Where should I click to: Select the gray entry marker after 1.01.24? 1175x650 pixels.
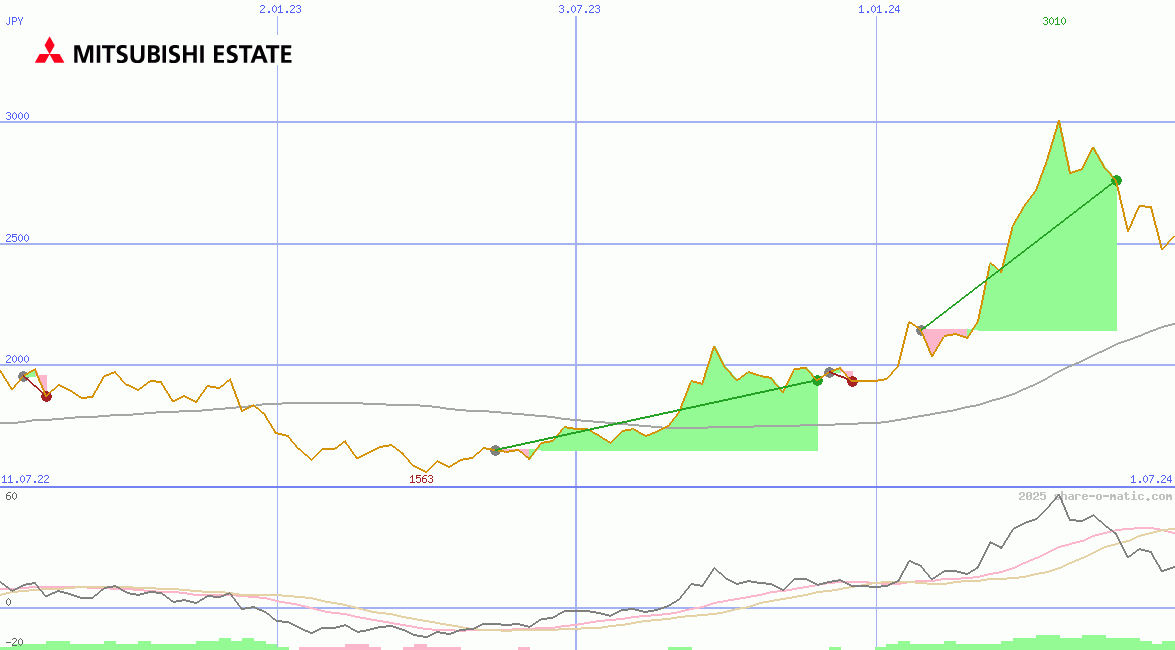(x=921, y=330)
